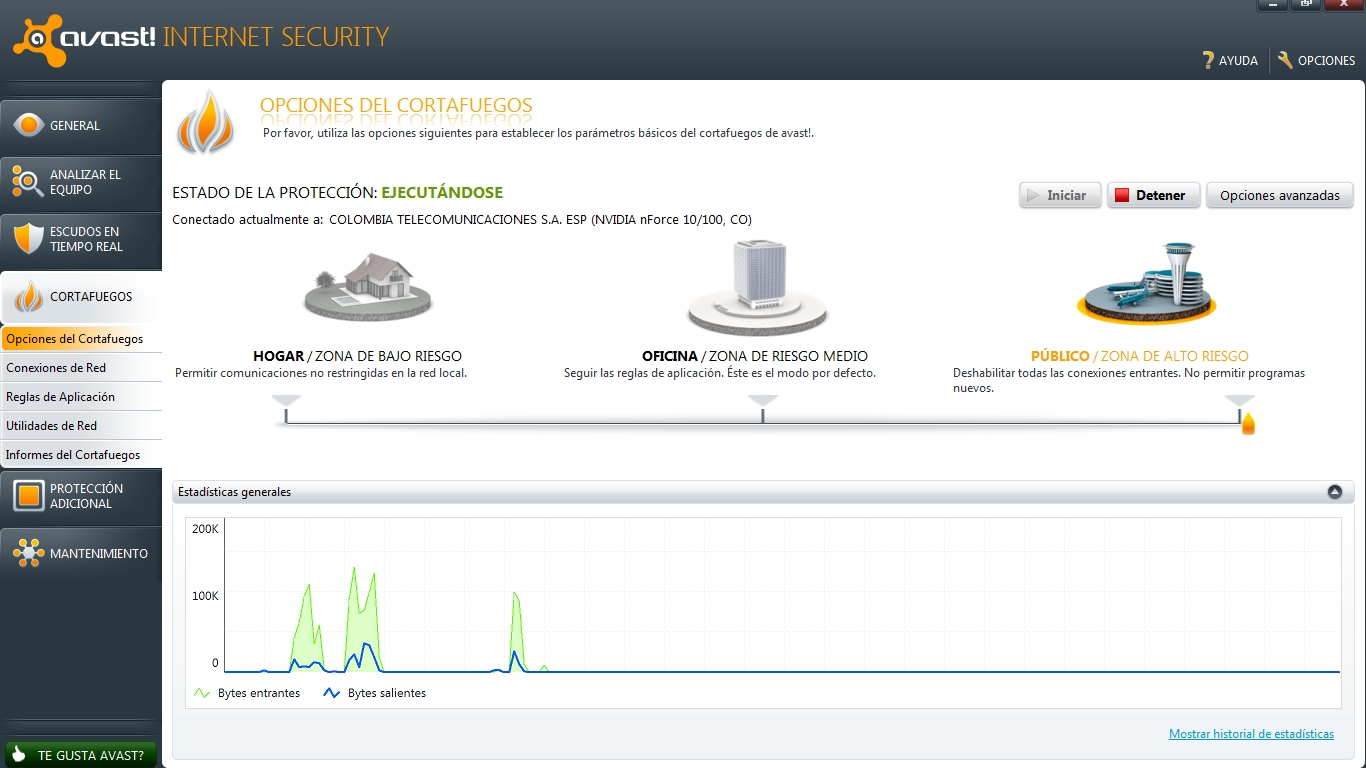This screenshot has width=1366, height=768.
Task: Click the 100K axis label on chart
Action: 205,596
